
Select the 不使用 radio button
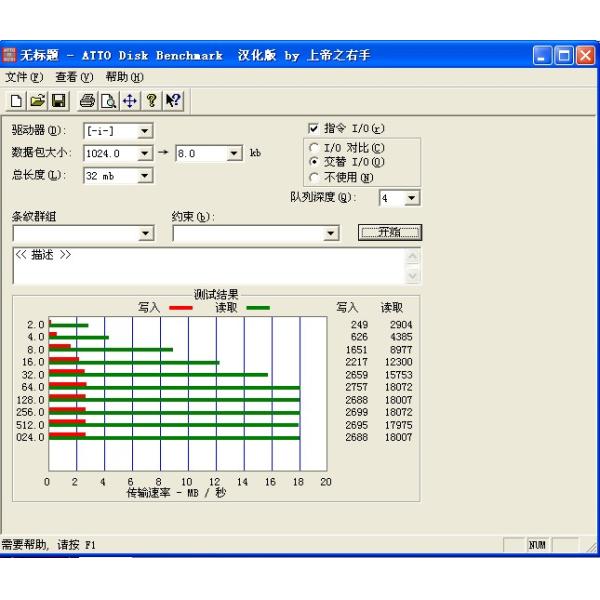coord(314,178)
